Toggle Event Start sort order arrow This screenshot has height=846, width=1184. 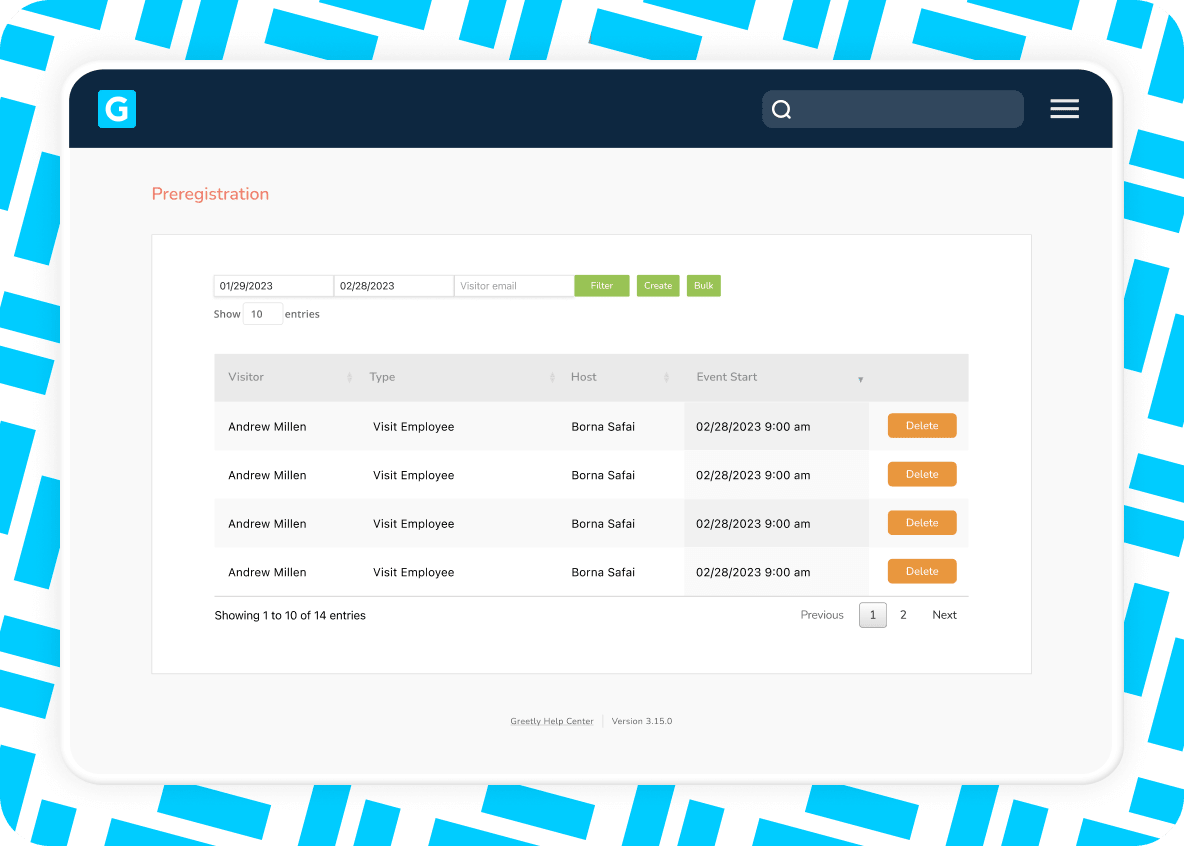[860, 379]
